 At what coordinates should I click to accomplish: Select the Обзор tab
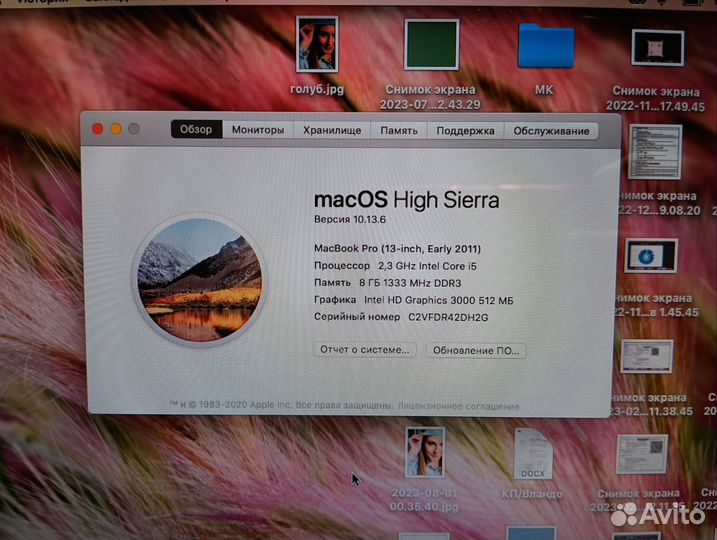point(197,129)
